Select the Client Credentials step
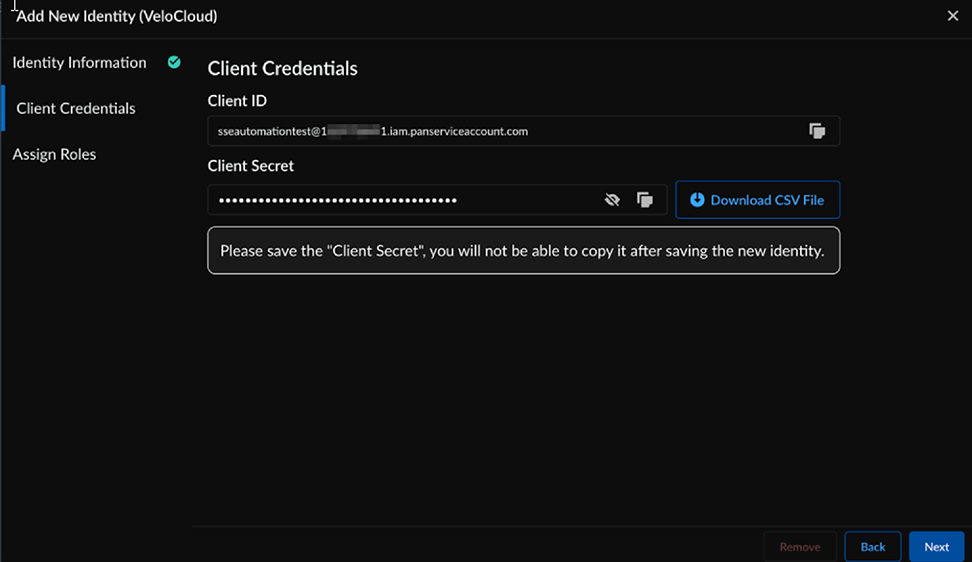Screen dimensions: 972x562 tap(76, 108)
